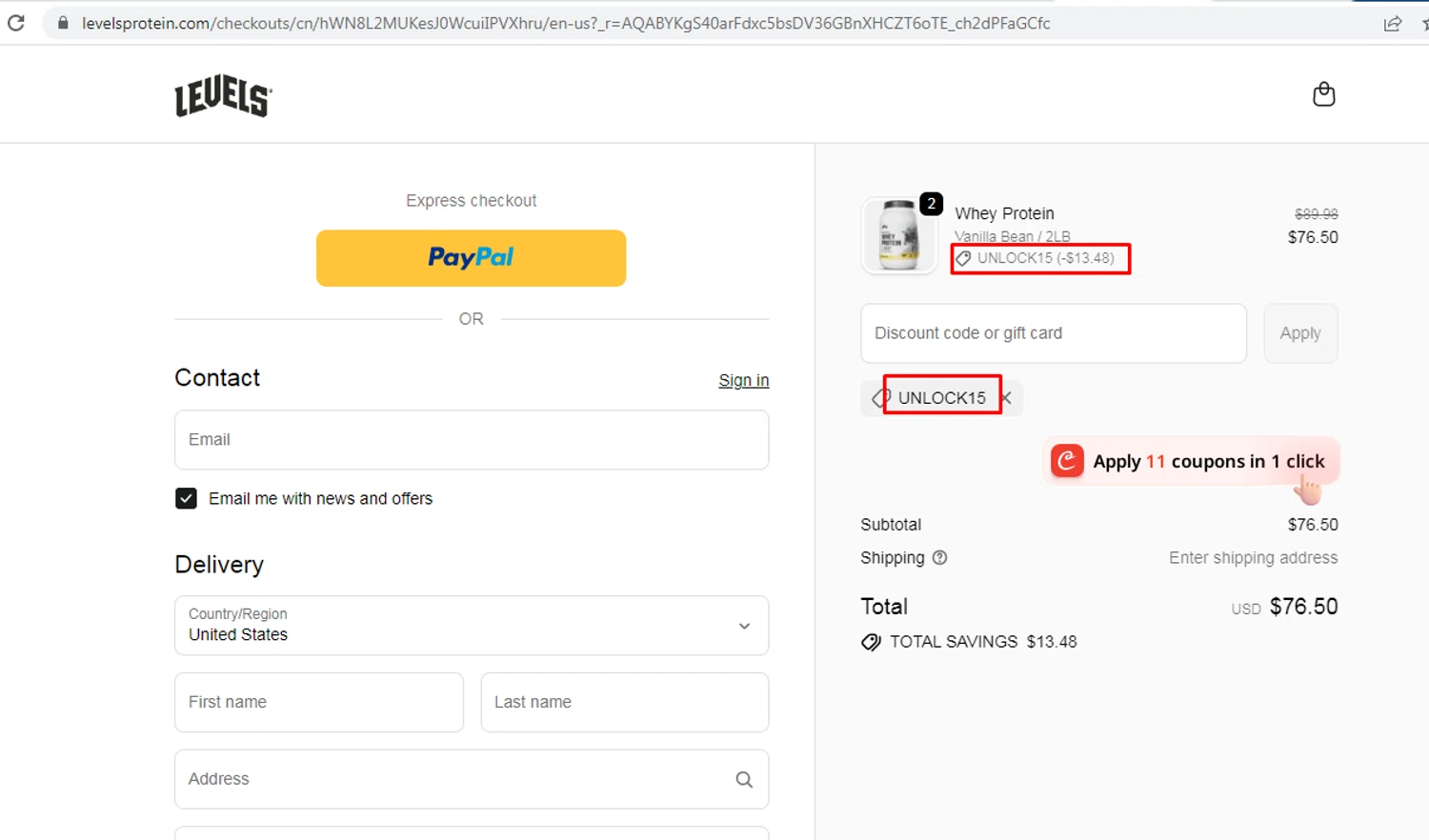
Task: Click the Levels logo
Action: point(223,95)
